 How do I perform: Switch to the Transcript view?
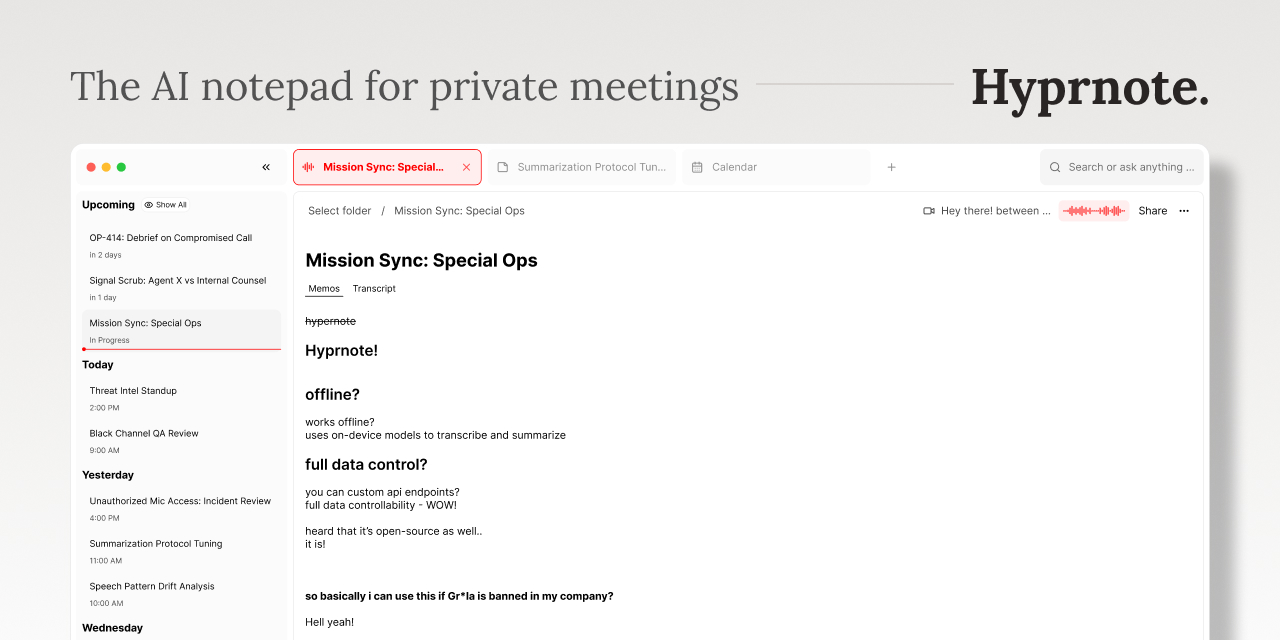tap(374, 289)
